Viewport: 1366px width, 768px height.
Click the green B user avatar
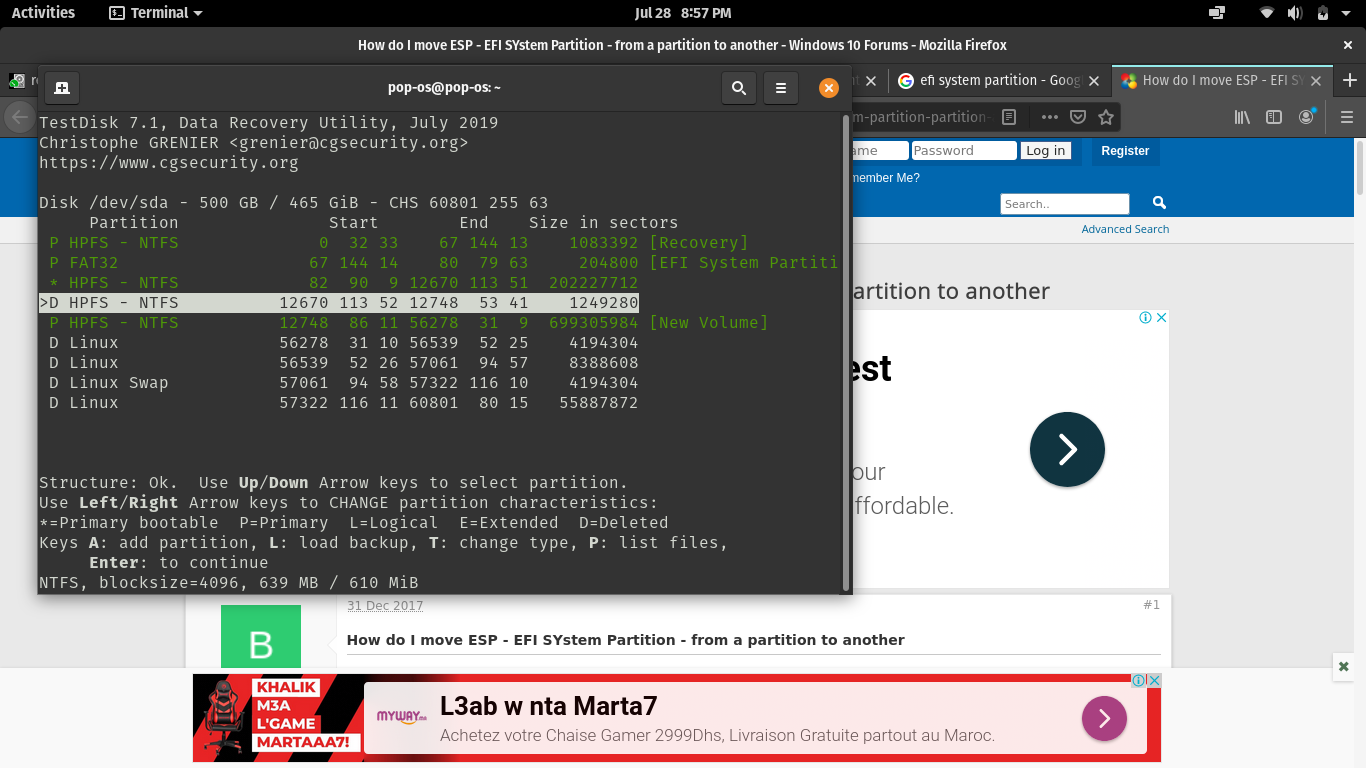pos(261,636)
